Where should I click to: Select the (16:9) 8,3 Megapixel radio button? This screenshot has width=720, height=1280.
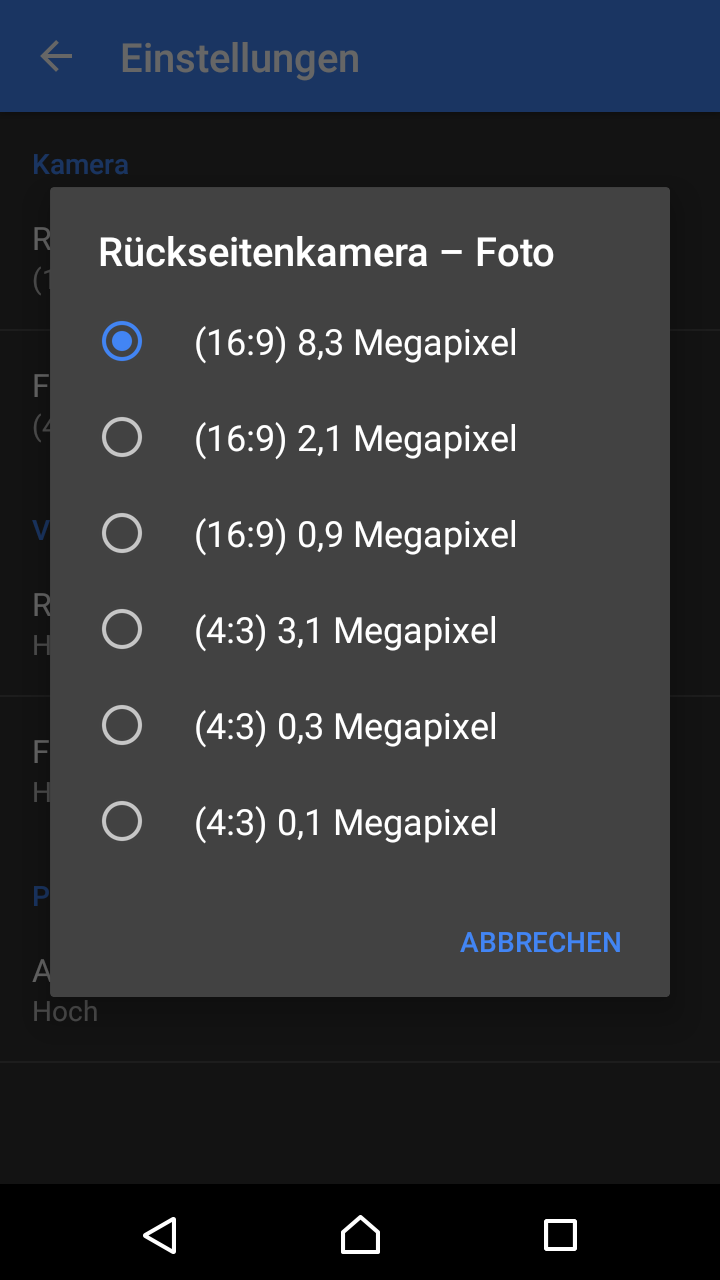coord(122,342)
